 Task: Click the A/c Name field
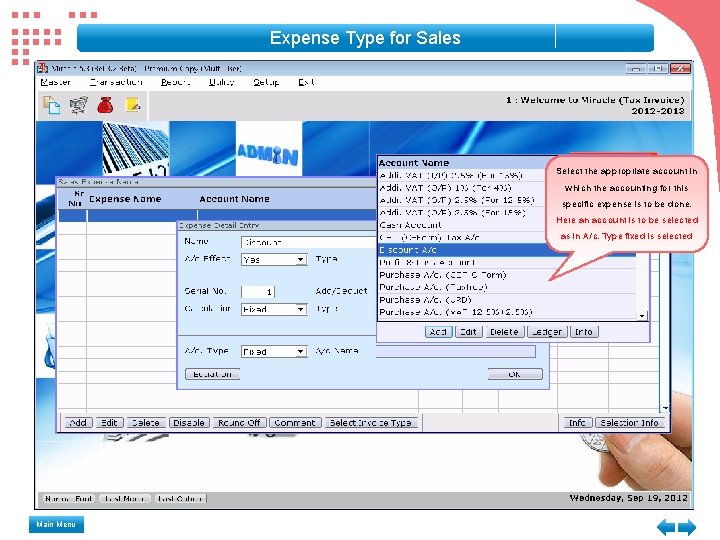click(456, 351)
